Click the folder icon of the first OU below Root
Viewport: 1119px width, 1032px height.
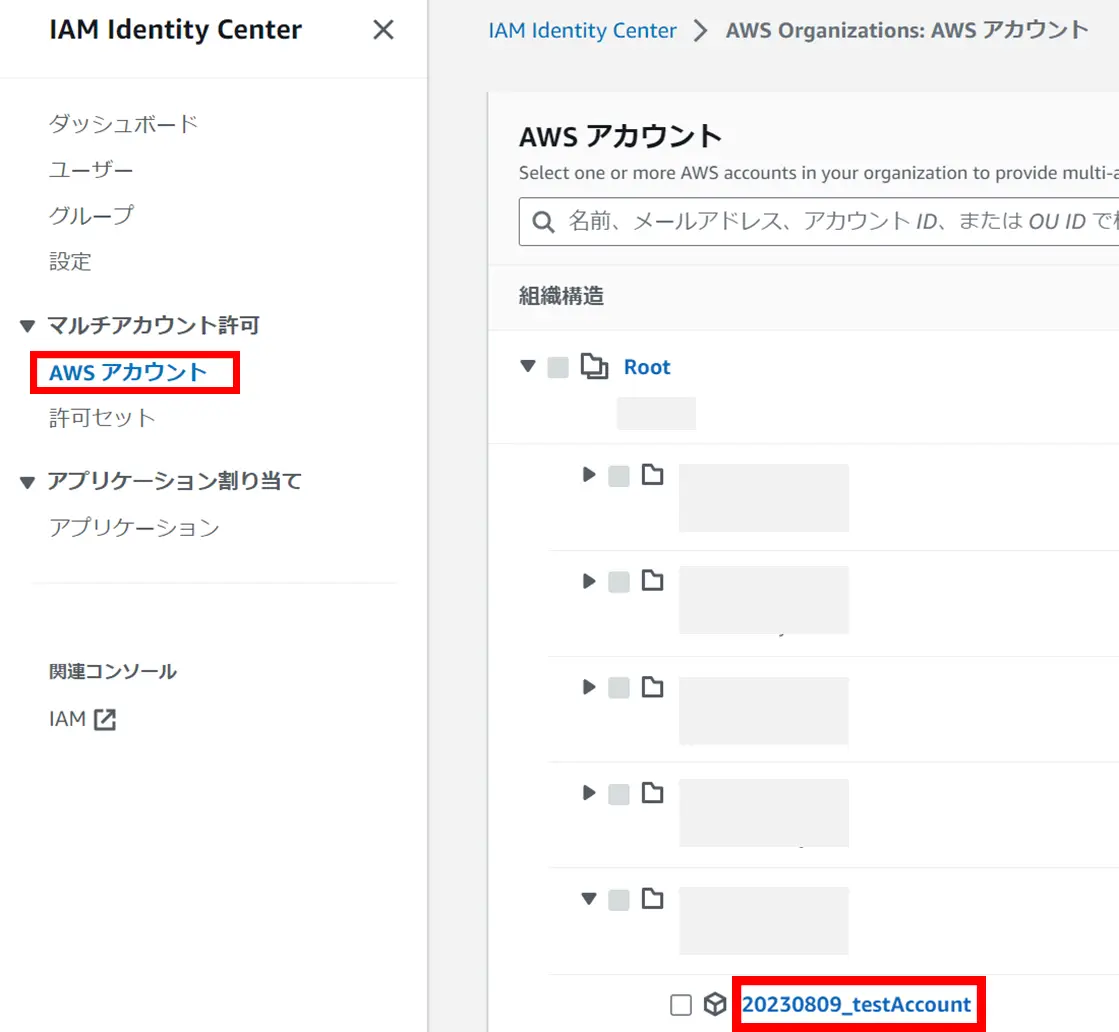(652, 475)
